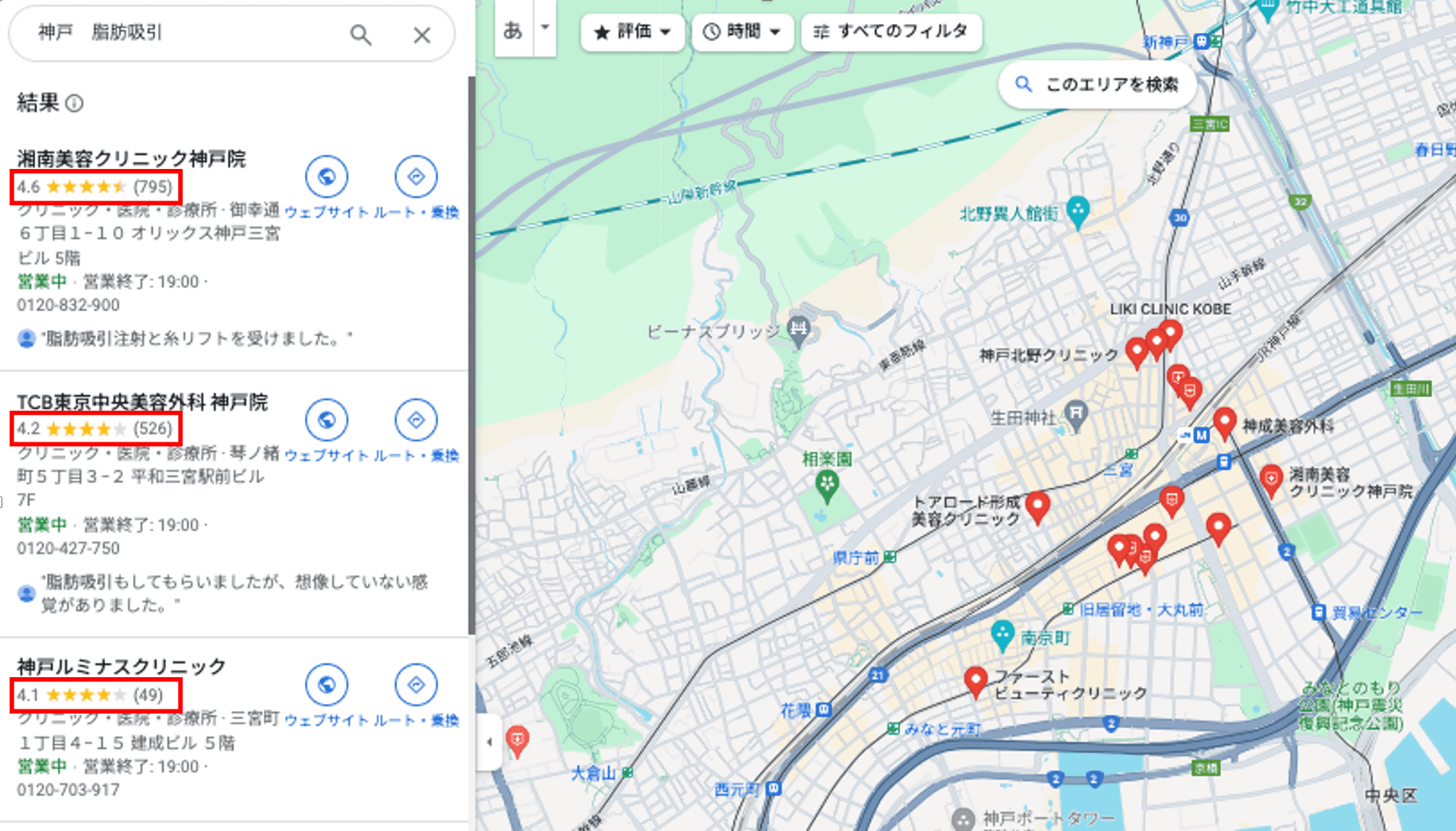Click the 4.6 star rating with 795 reviews

[95, 187]
